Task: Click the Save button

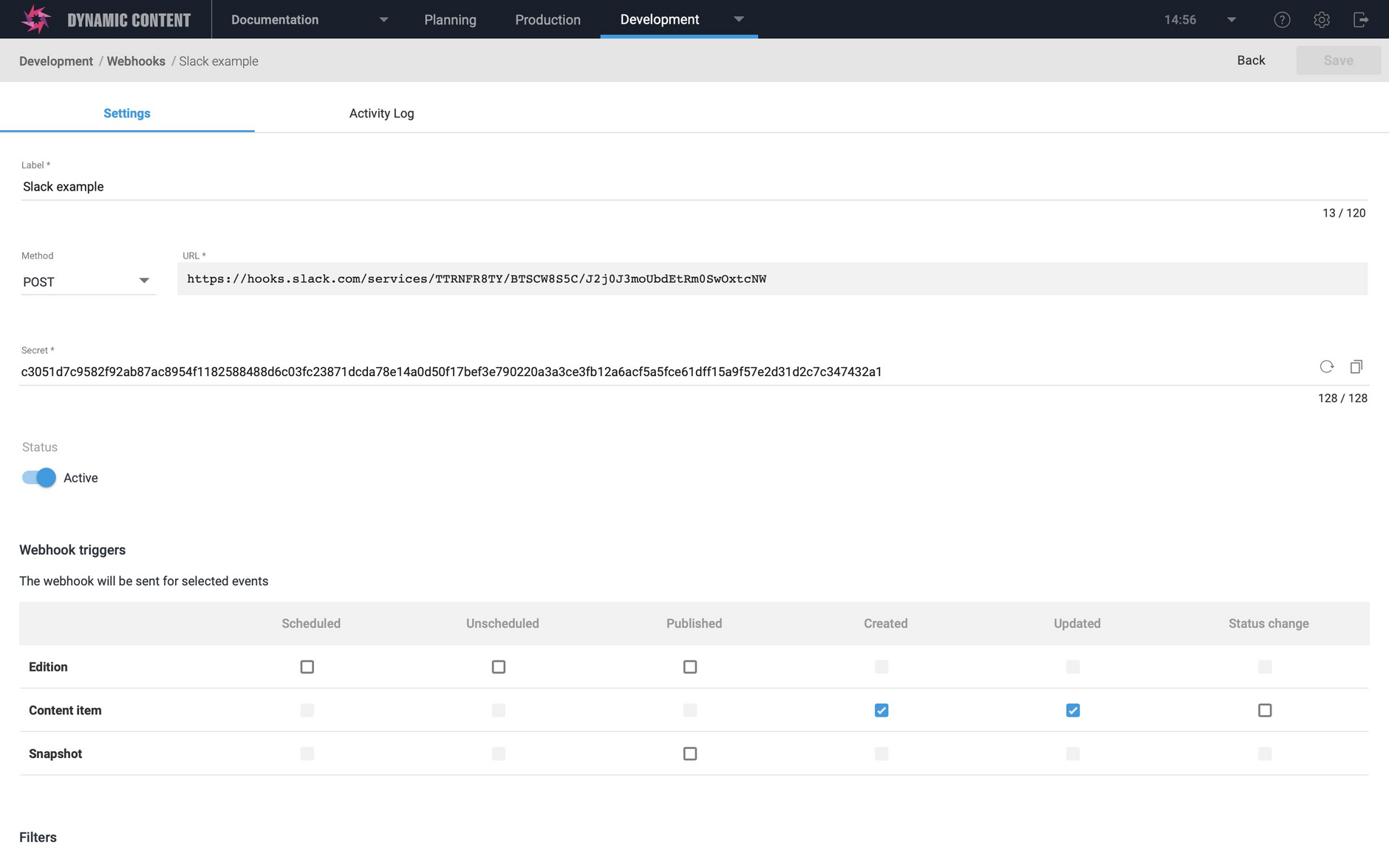Action: point(1338,61)
